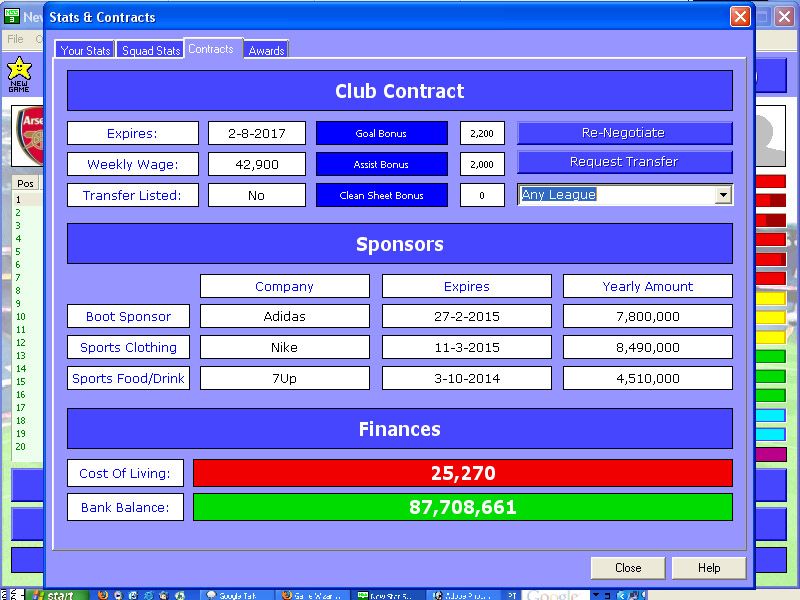Select the Assist Bonus button
This screenshot has height=600, width=800.
coord(381,165)
